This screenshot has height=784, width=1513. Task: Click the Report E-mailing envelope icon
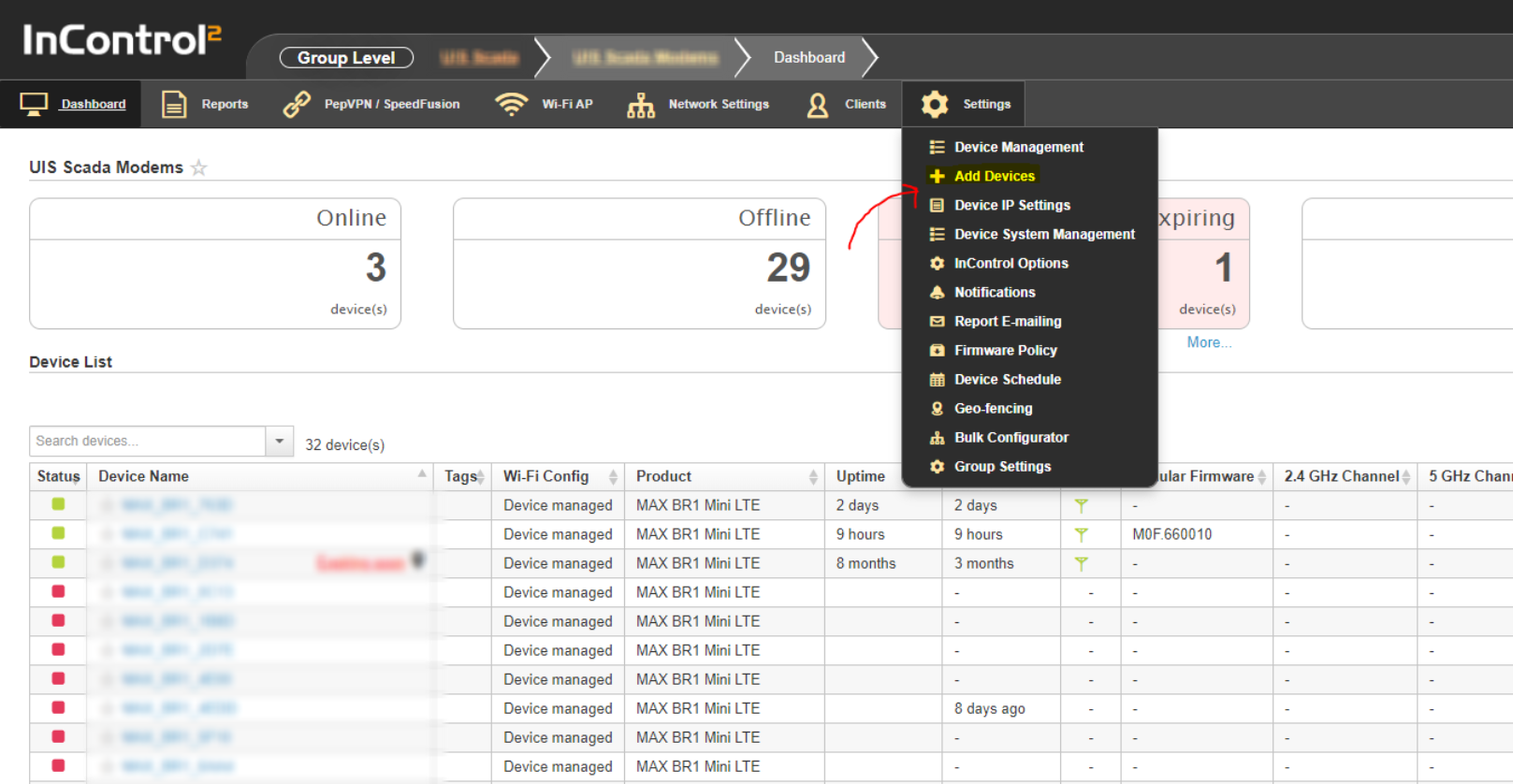pyautogui.click(x=937, y=321)
